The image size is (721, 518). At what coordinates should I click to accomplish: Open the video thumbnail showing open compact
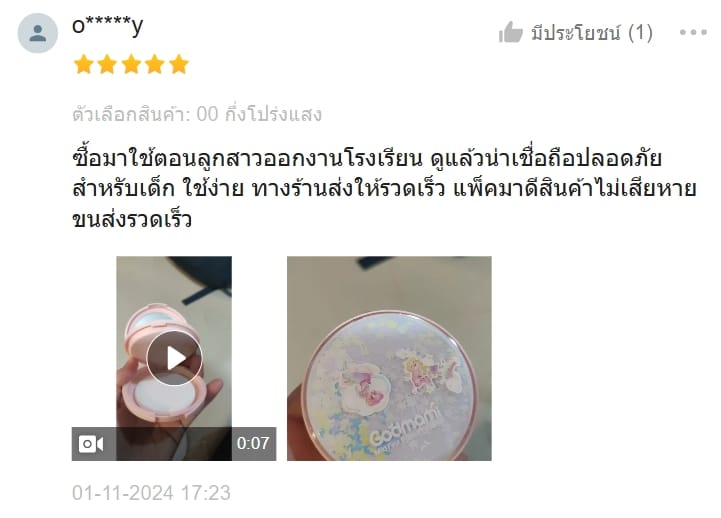coord(174,359)
